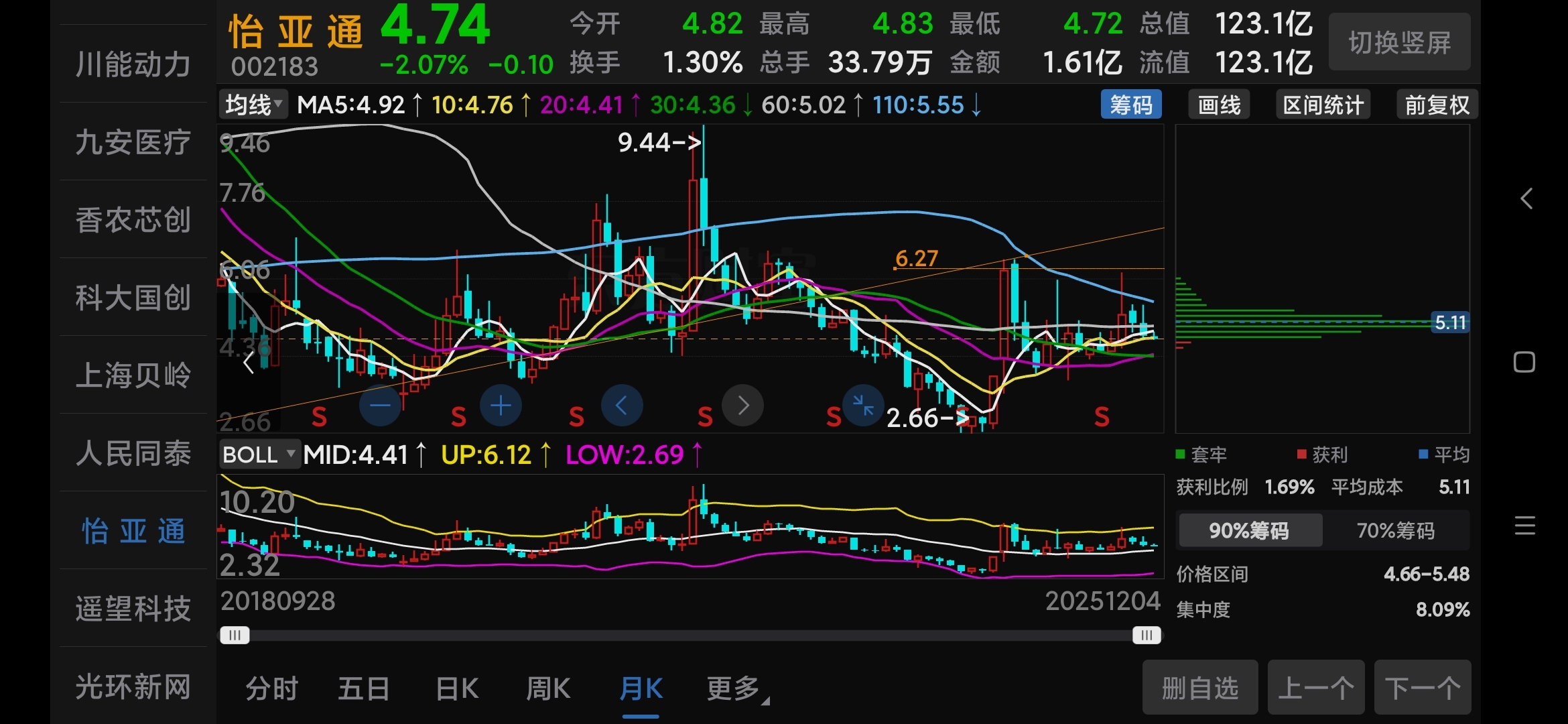The image size is (1568, 724).
Task: Open the 均线 indicator dropdown
Action: (x=253, y=105)
